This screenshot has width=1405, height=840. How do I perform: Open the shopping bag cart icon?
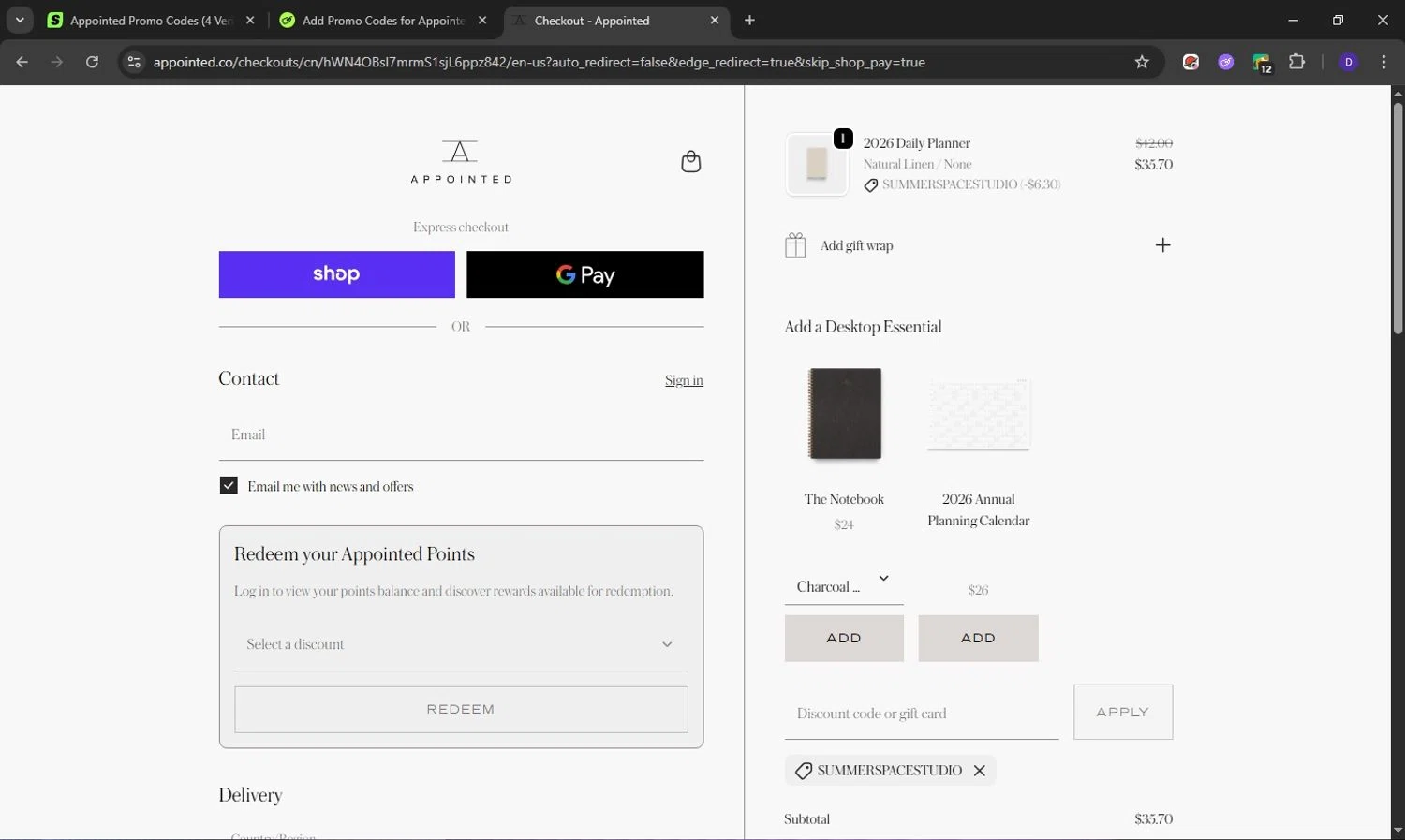click(690, 161)
